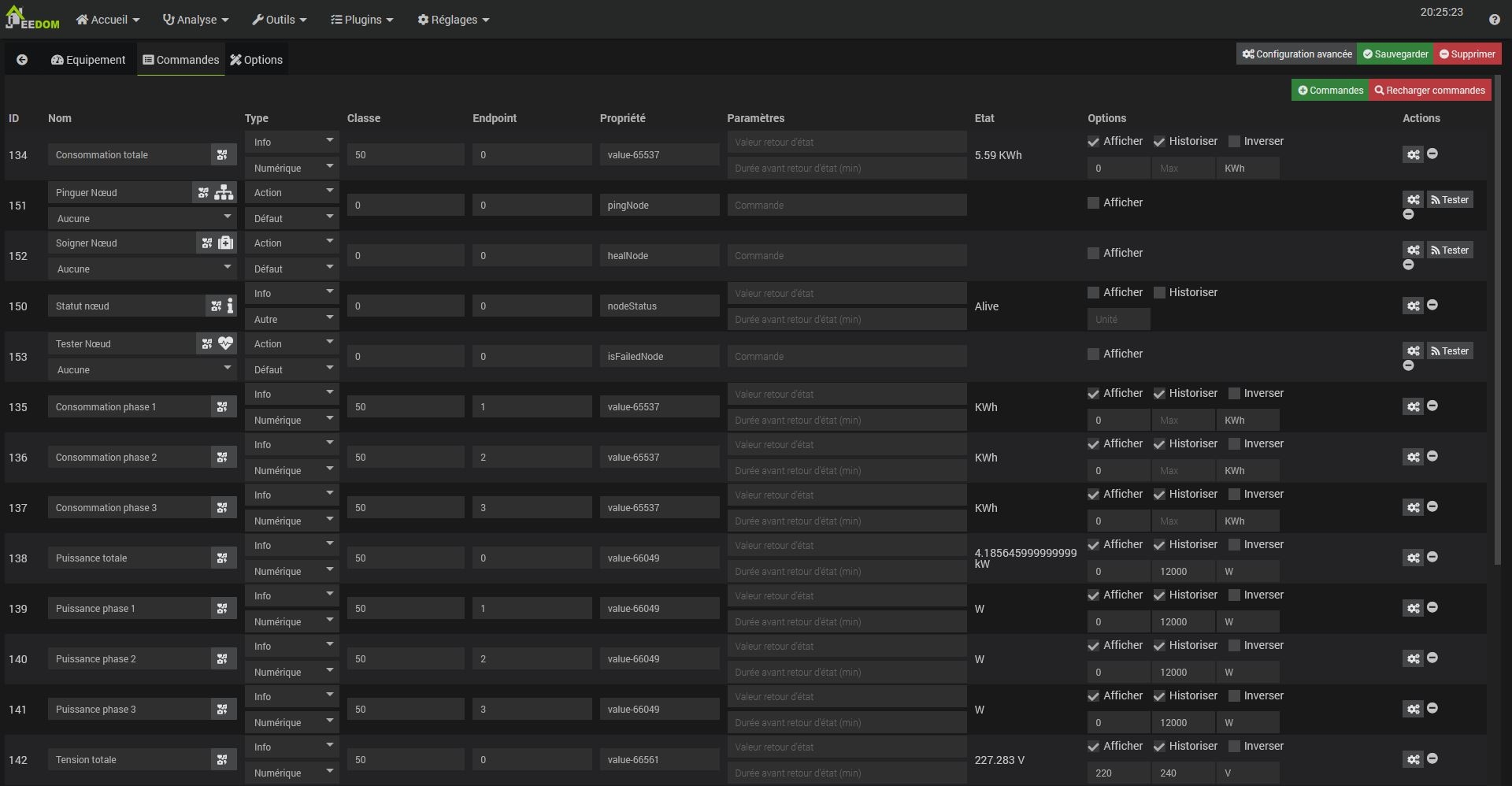Add command with green Commandes button
Screen dimensions: 1512x786
tap(1331, 91)
